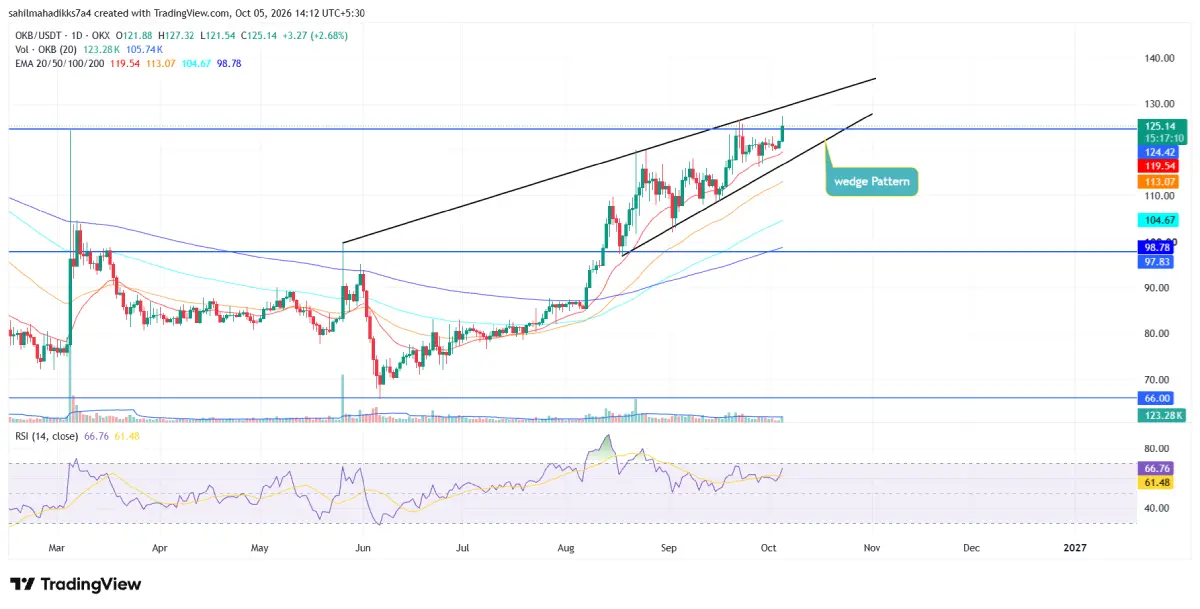Image resolution: width=1200 pixels, height=609 pixels.
Task: Click the Mar label on the time axis
Action: 58,548
